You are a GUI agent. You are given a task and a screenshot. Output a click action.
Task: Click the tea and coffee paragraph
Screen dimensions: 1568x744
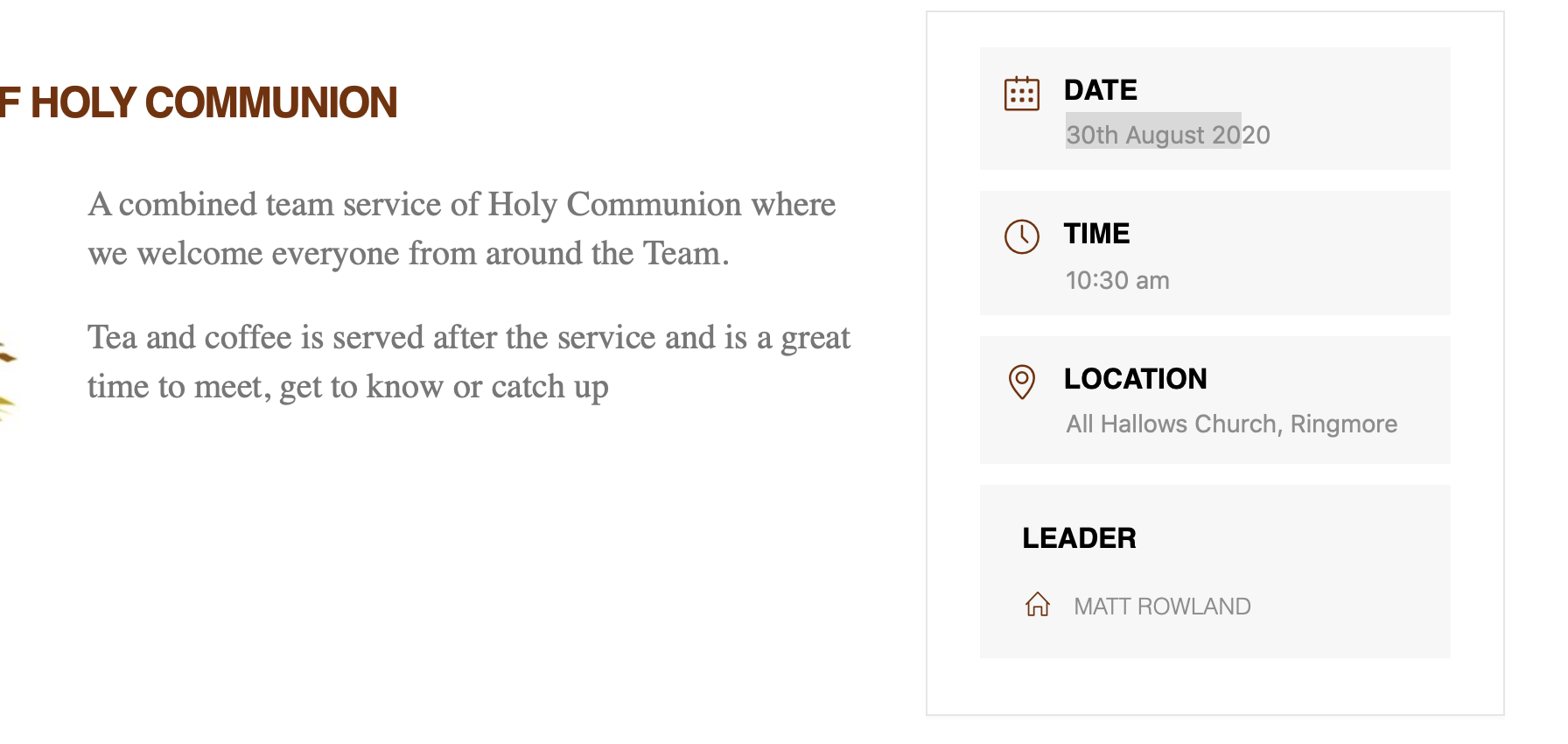point(469,362)
